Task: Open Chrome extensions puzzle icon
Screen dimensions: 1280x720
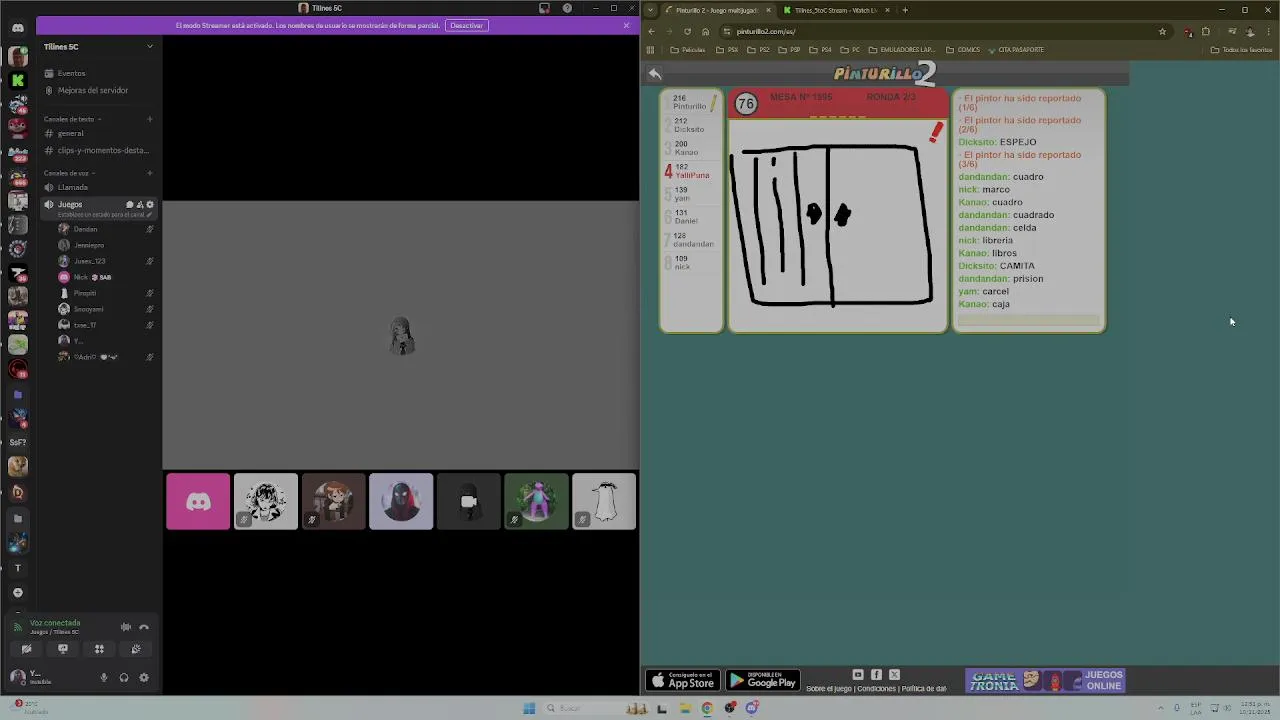Action: [x=1206, y=31]
